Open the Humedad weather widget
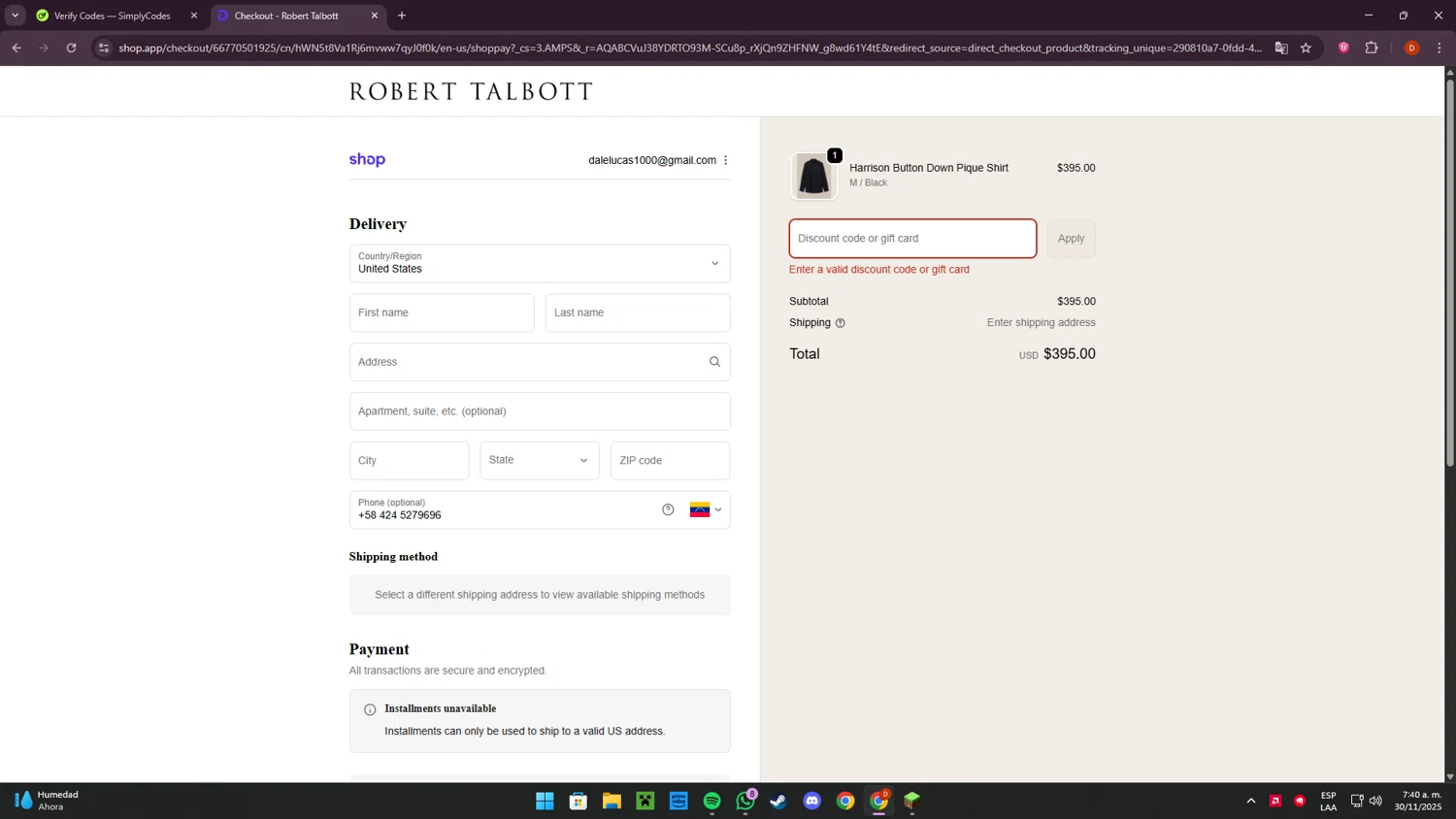This screenshot has width=1456, height=819. (48, 801)
